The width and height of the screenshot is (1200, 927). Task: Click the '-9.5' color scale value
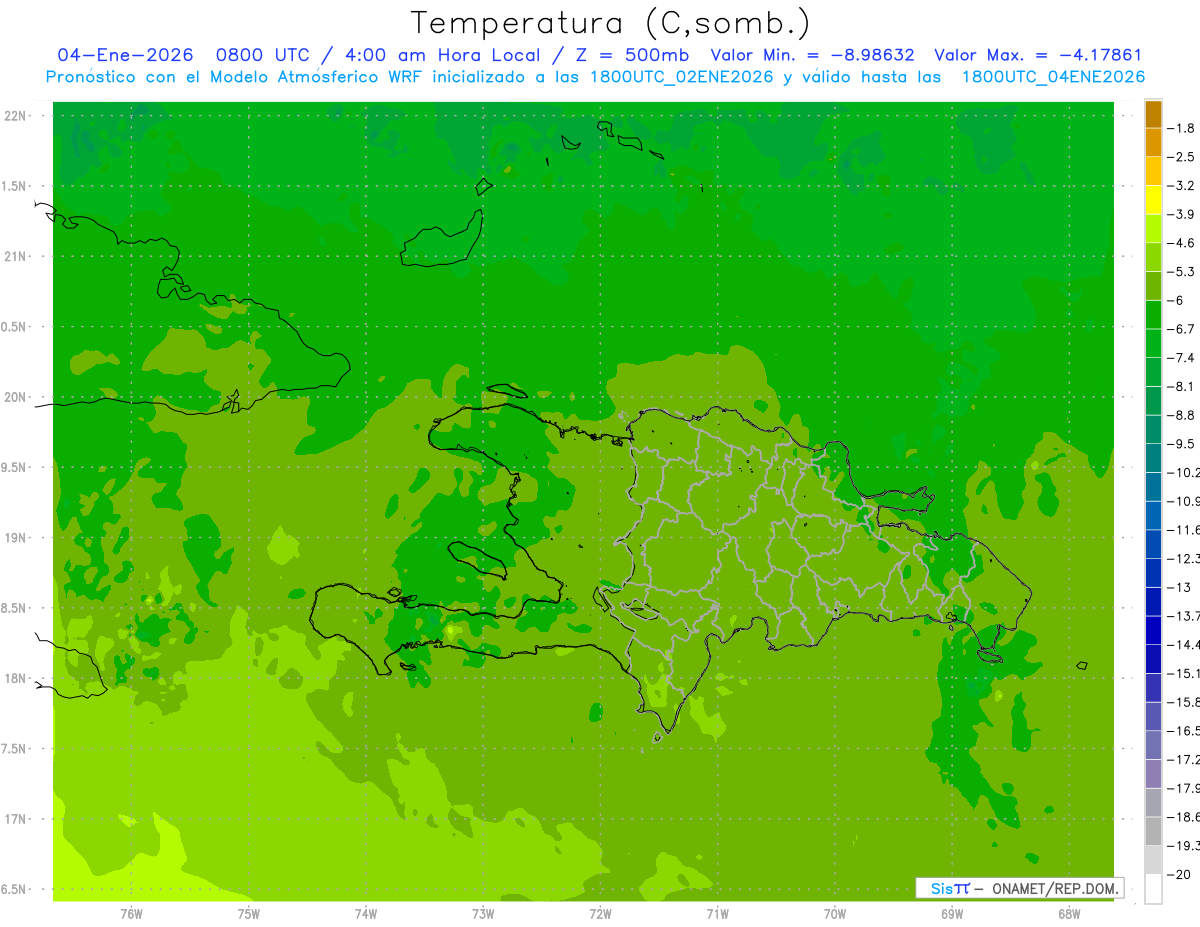(1181, 444)
